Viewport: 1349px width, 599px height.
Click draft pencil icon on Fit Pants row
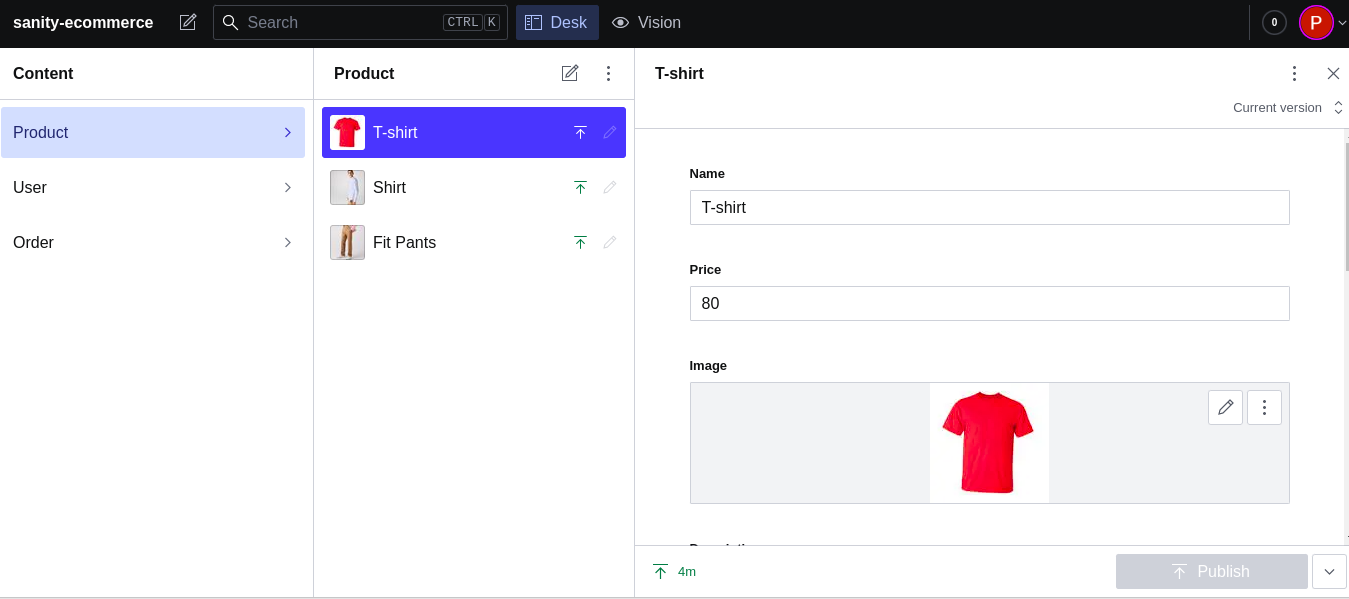coord(610,242)
